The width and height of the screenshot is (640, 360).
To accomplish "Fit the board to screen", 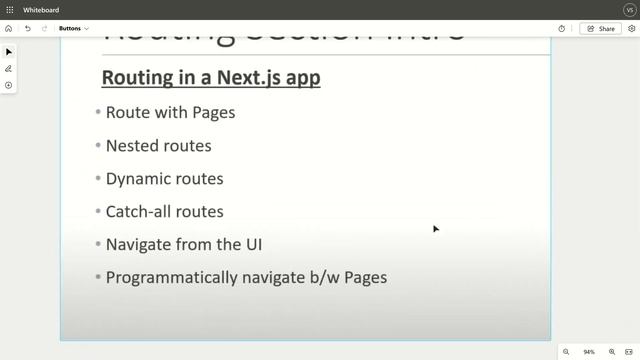I will 629,352.
